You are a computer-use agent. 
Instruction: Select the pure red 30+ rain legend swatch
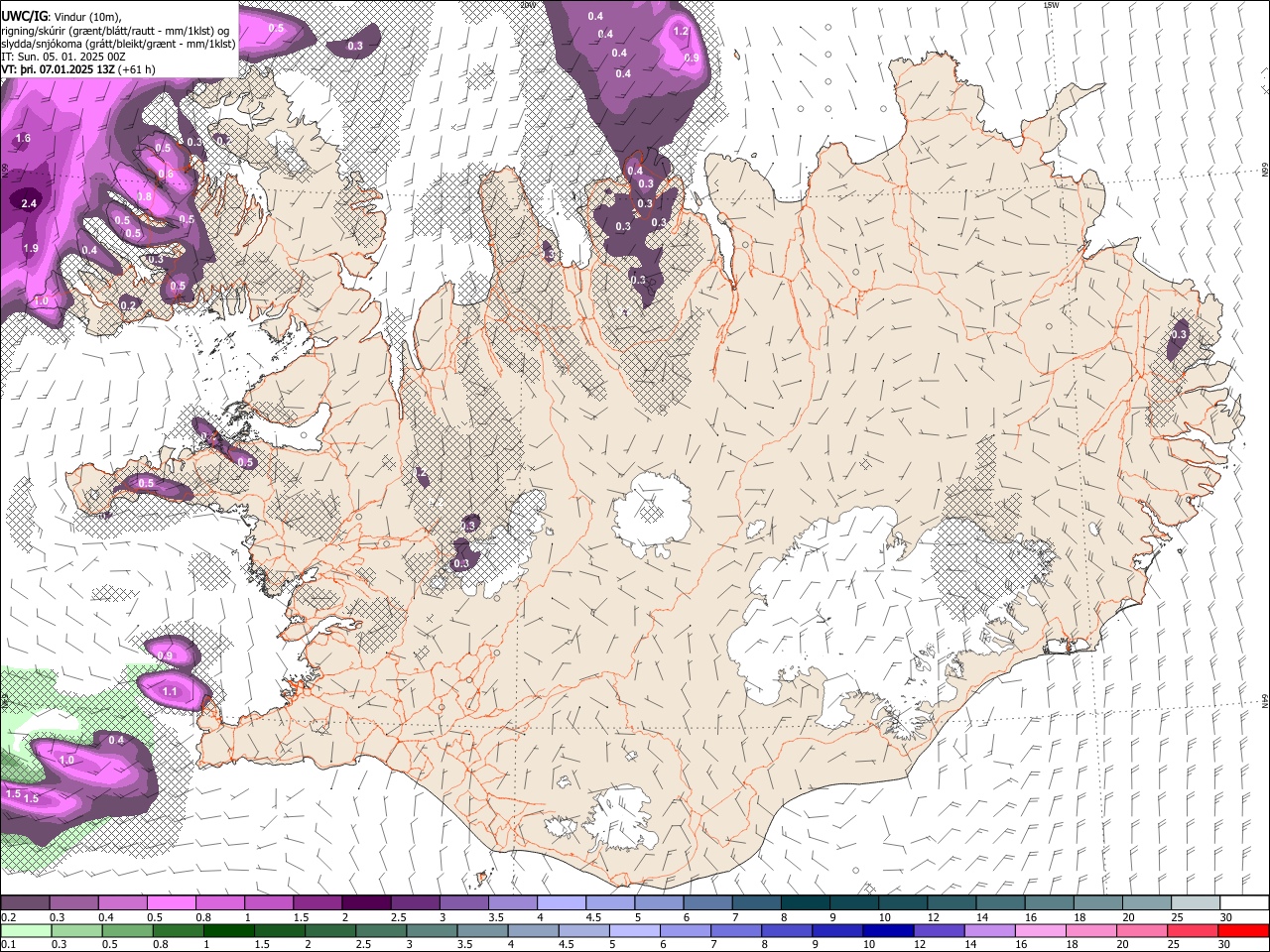[1243, 931]
